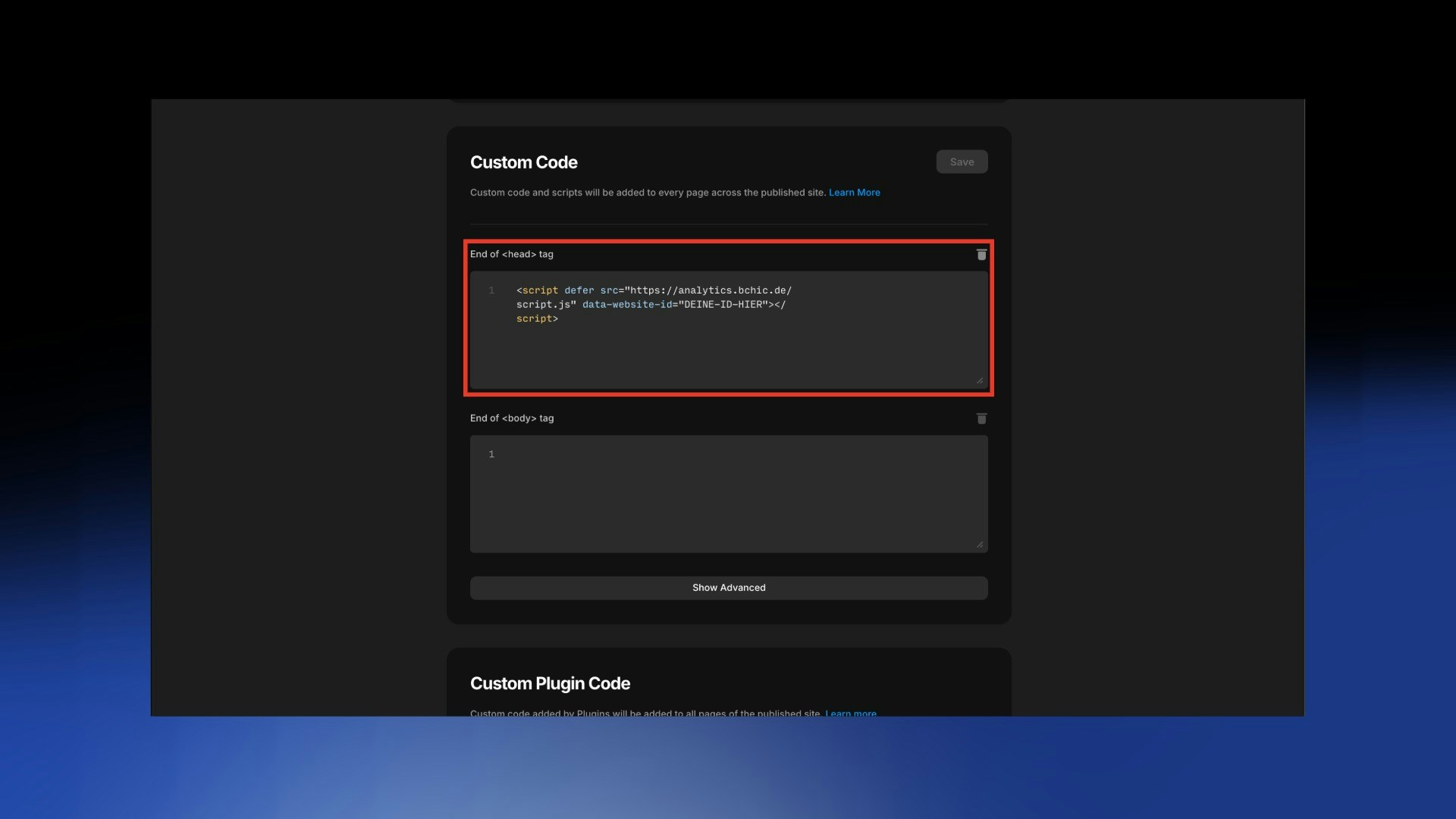
Task: Click the Custom Plugin Code heading
Action: click(550, 682)
